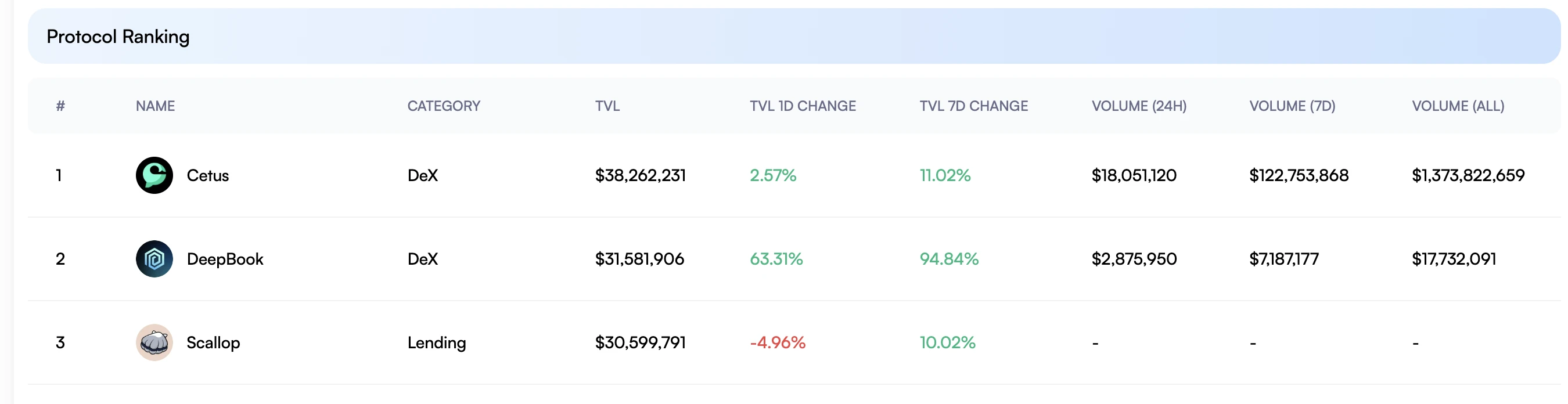Click the Lending category in Scallop row
This screenshot has height=404, width=1568.
click(437, 342)
